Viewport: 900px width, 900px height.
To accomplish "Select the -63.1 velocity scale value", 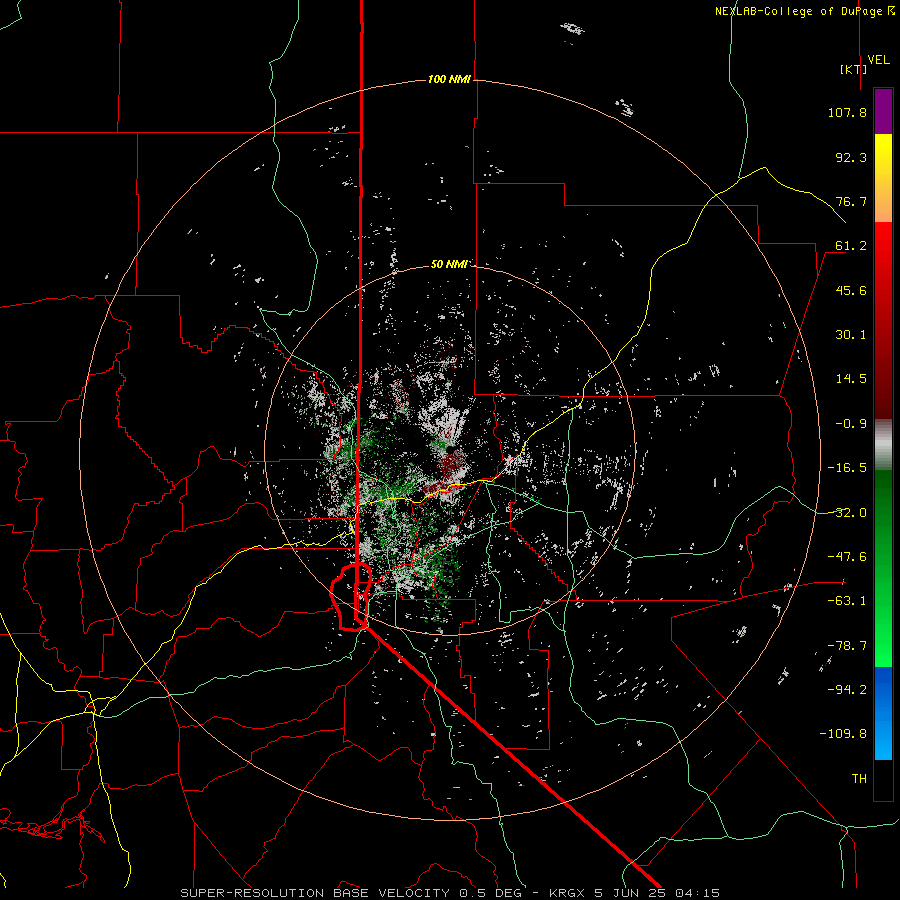I will tap(847, 601).
